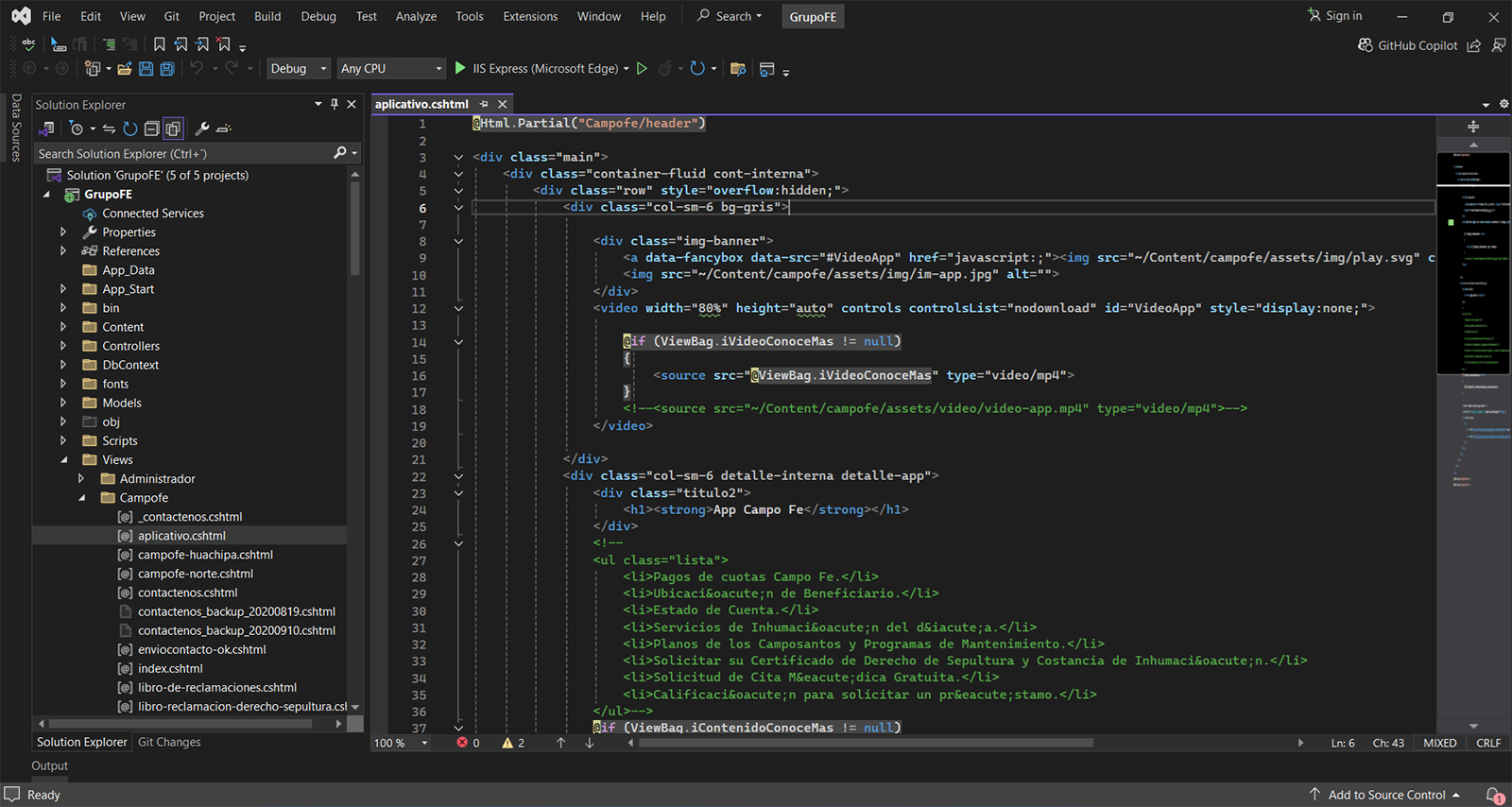Switch to the Git Changes tab
This screenshot has width=1512, height=807.
169,742
